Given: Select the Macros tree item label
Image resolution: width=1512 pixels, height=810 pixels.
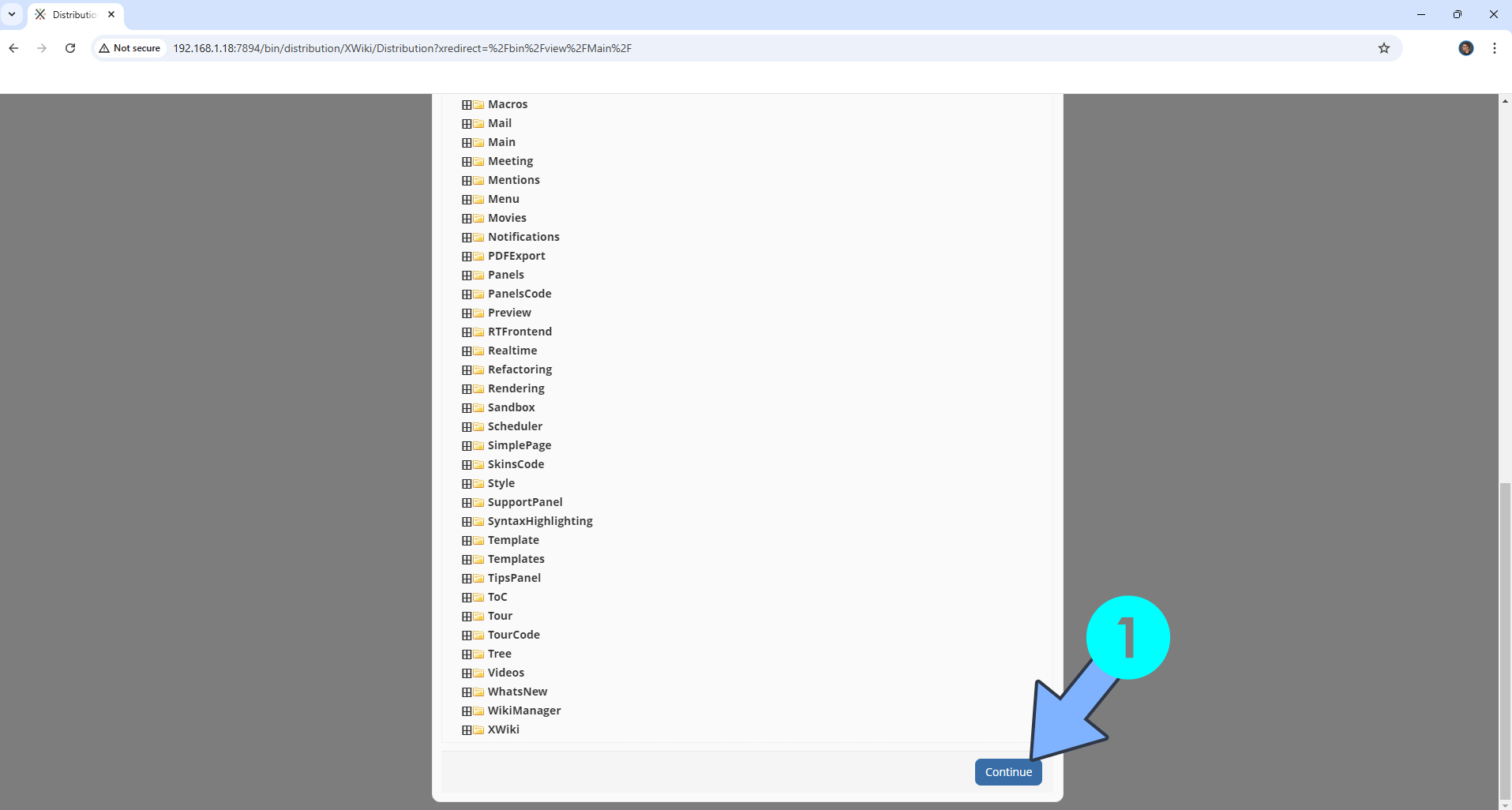Looking at the screenshot, I should [x=508, y=104].
